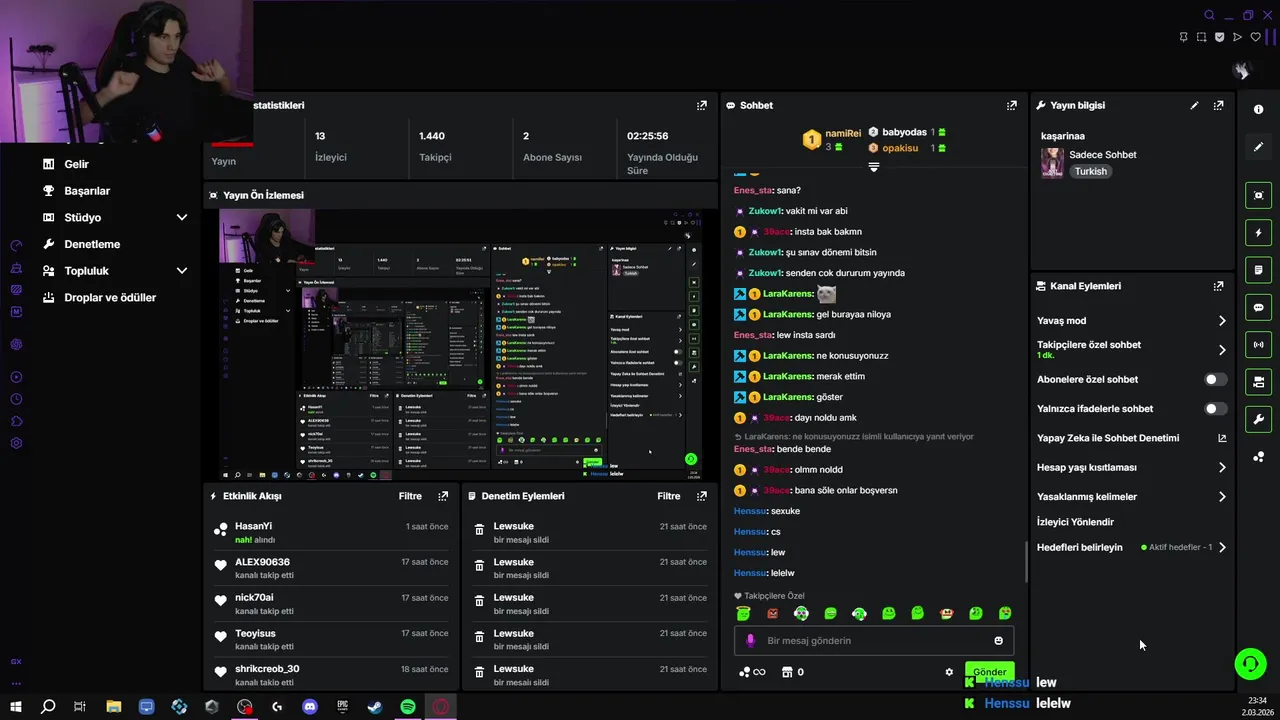
Task: Click the snapshot icon in browser toolbar
Action: pos(1201,37)
